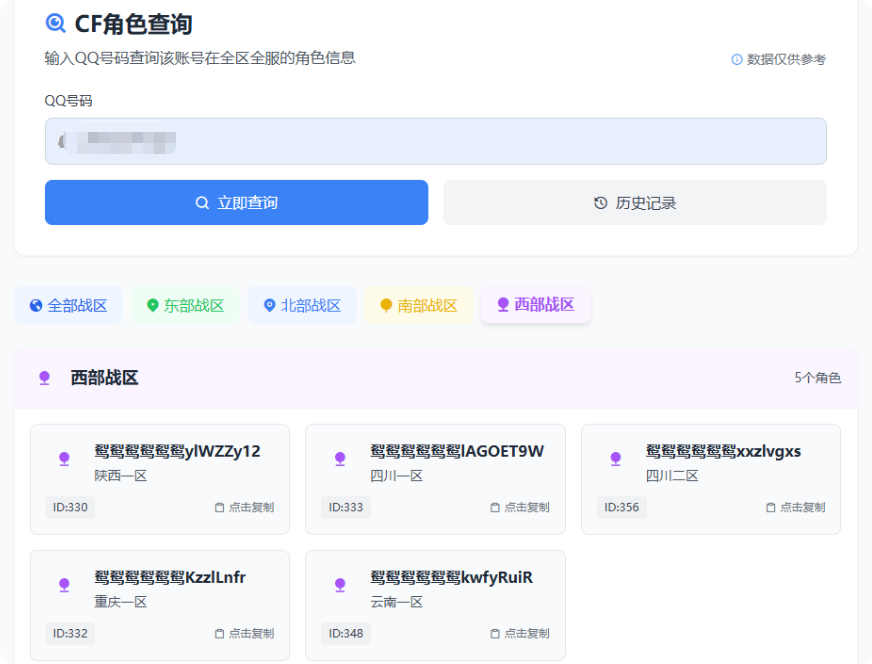Switch to the 北部战区 tab

(x=302, y=305)
